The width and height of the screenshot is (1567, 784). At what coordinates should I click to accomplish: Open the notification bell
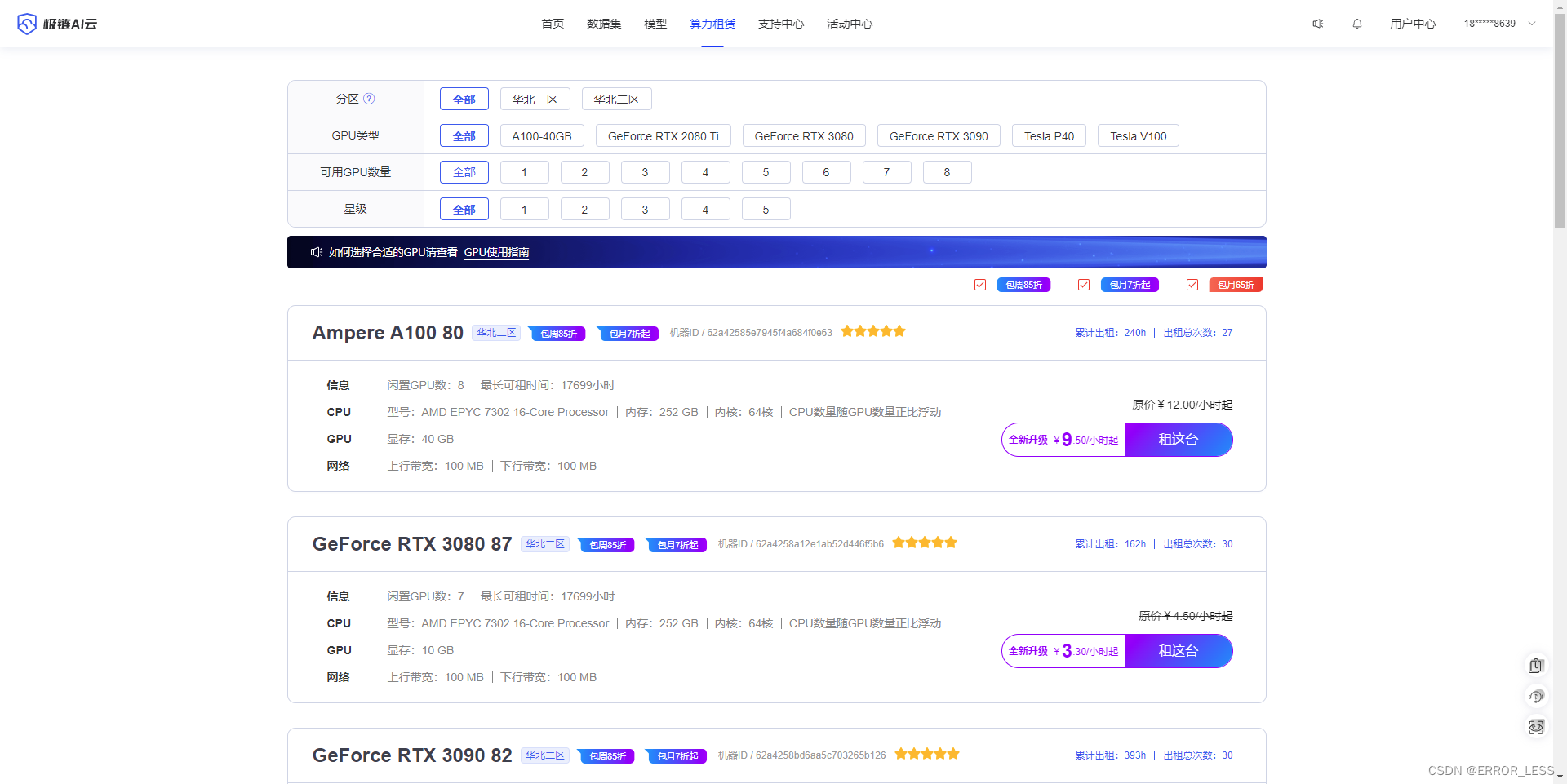point(1357,24)
